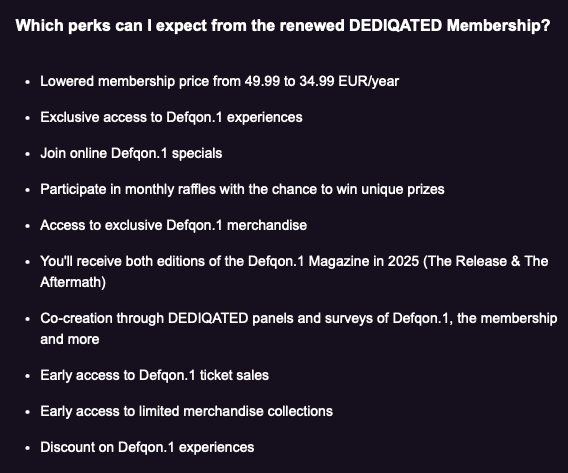Image resolution: width=568 pixels, height=473 pixels.
Task: Click the bullet beside ticket sales item
Action: point(28,376)
